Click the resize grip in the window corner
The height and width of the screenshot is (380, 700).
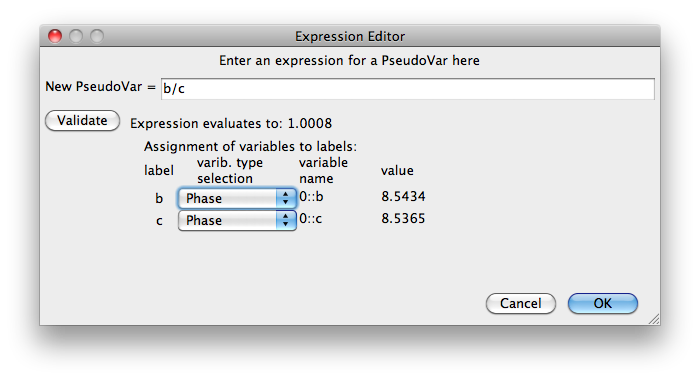[654, 319]
